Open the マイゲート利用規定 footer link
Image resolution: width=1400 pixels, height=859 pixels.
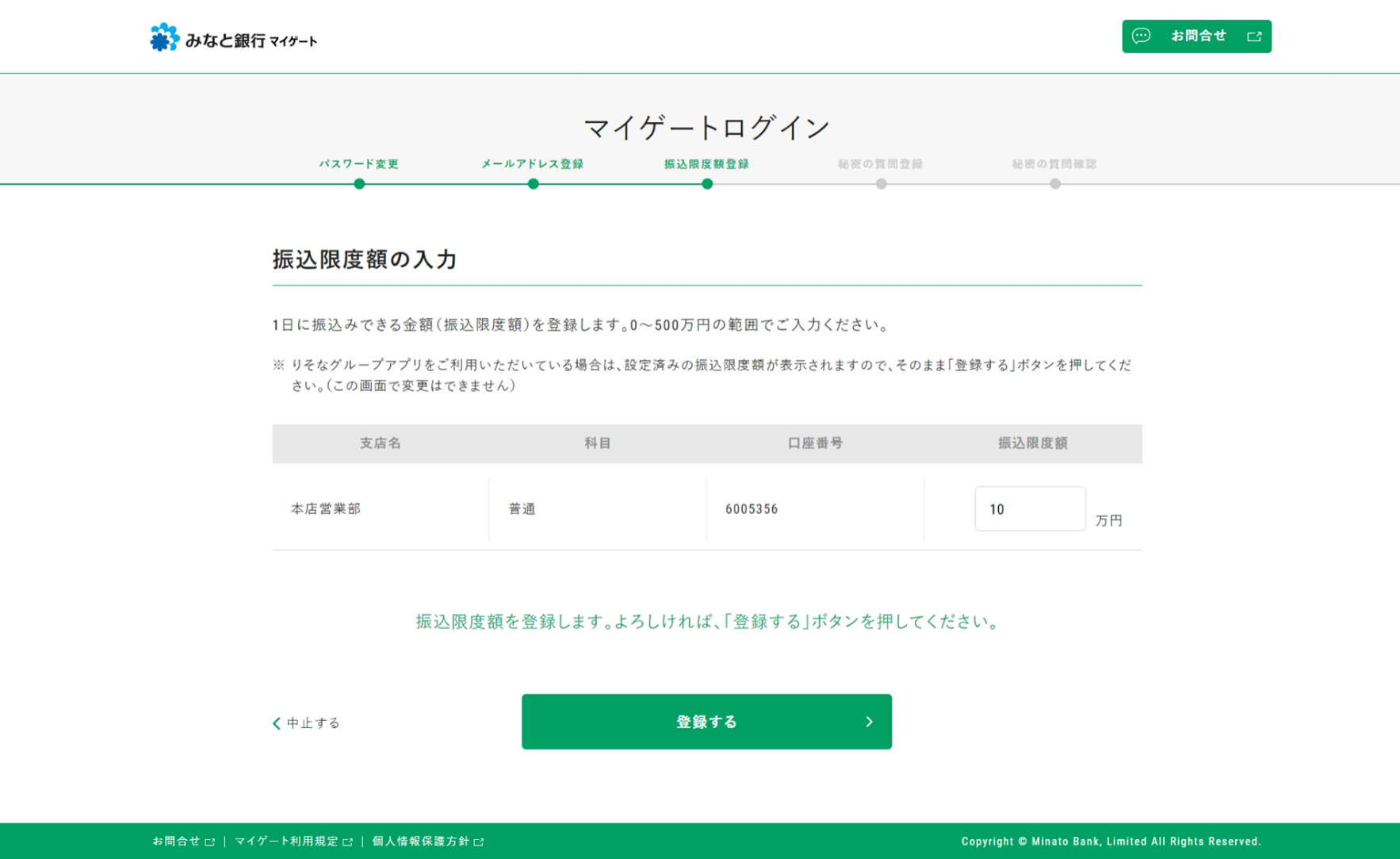286,842
